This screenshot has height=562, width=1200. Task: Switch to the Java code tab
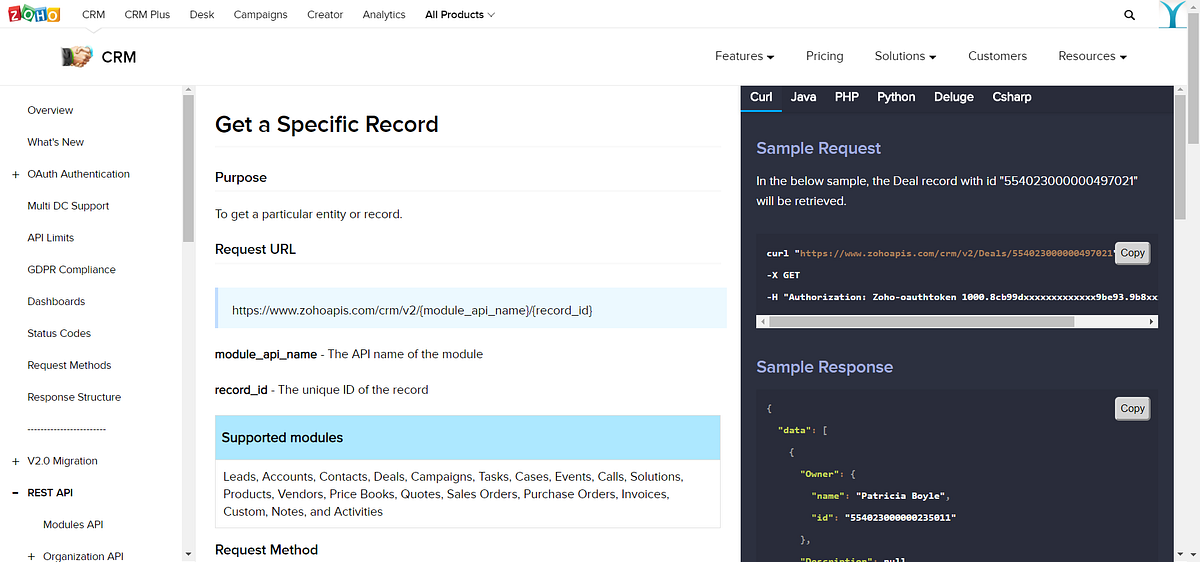tap(803, 97)
